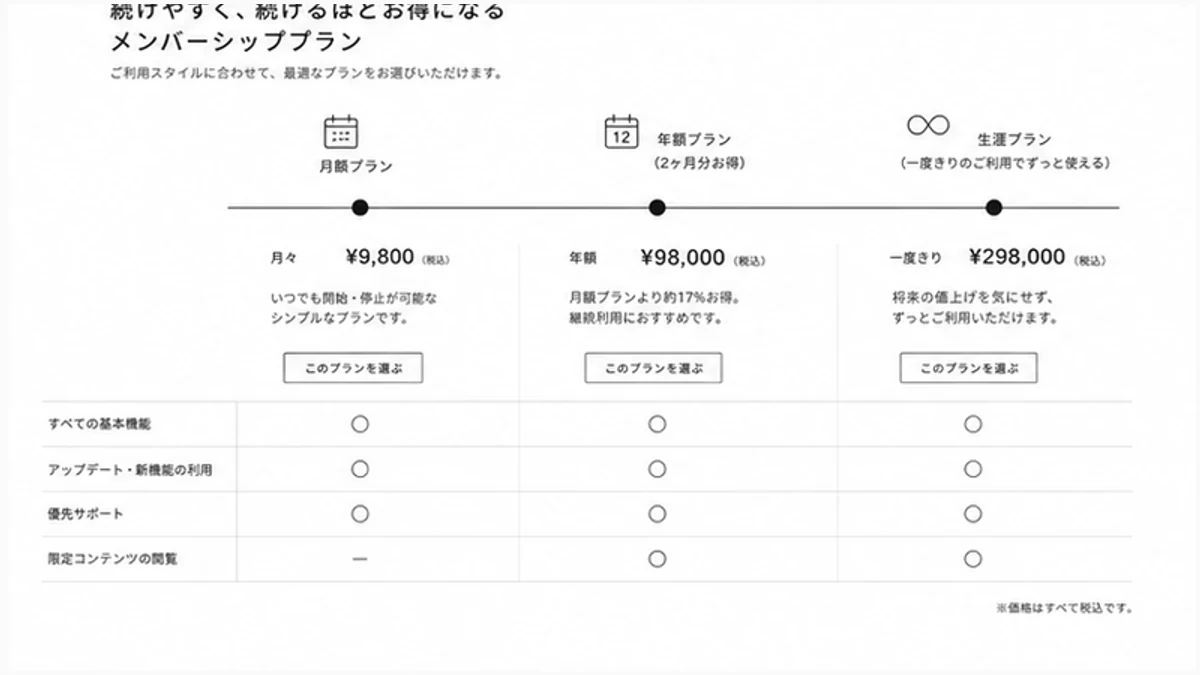Click the 月額プラン heading label

pyautogui.click(x=356, y=167)
